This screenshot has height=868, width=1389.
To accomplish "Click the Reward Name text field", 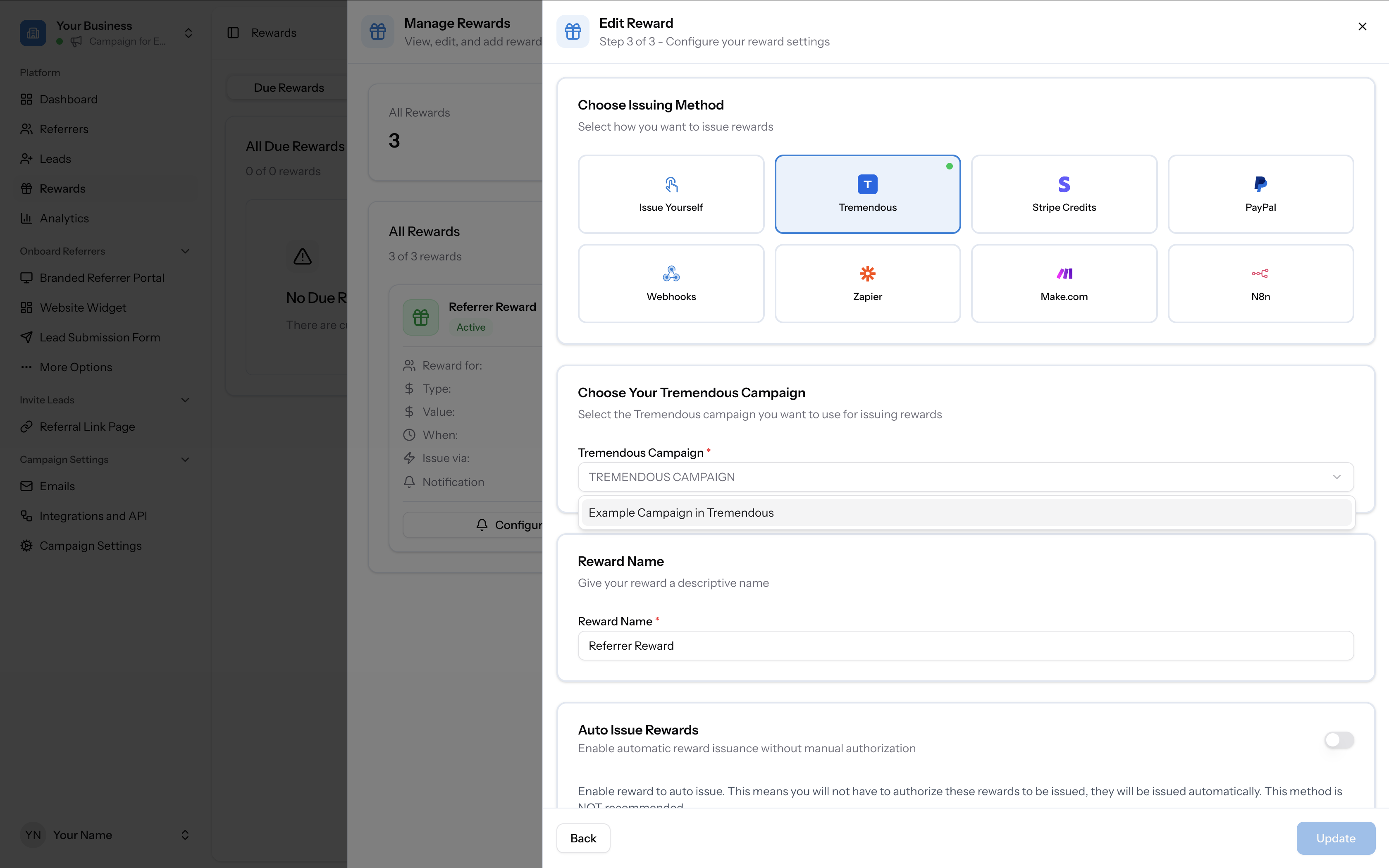I will click(965, 646).
